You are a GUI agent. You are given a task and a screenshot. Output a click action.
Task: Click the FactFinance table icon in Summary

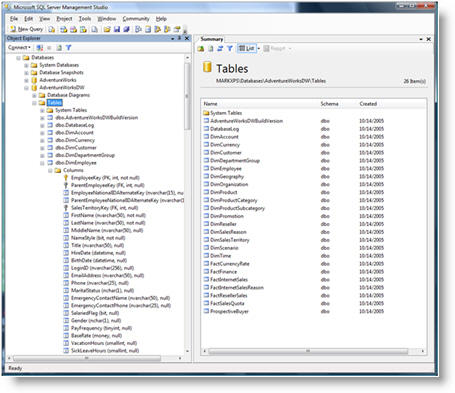point(206,272)
